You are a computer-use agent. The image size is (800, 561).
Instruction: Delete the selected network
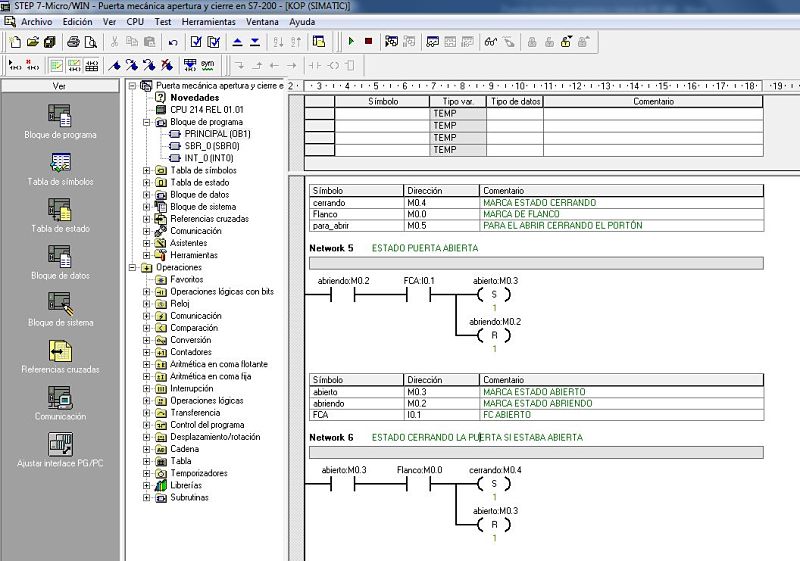tap(33, 65)
